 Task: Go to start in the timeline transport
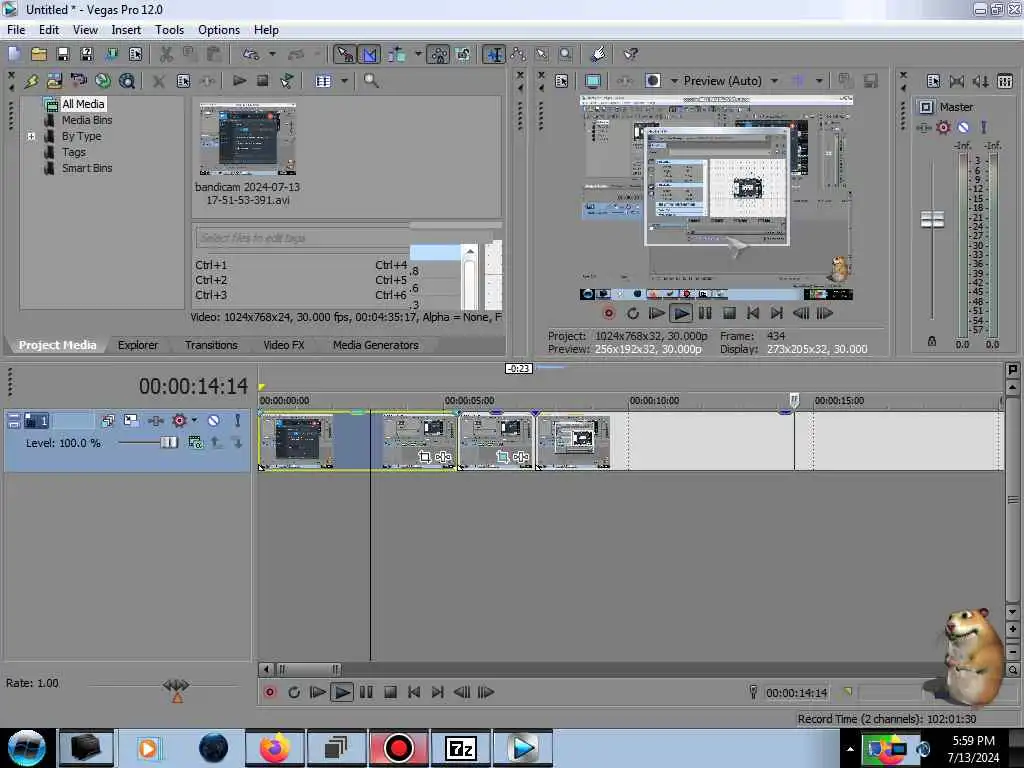click(414, 692)
